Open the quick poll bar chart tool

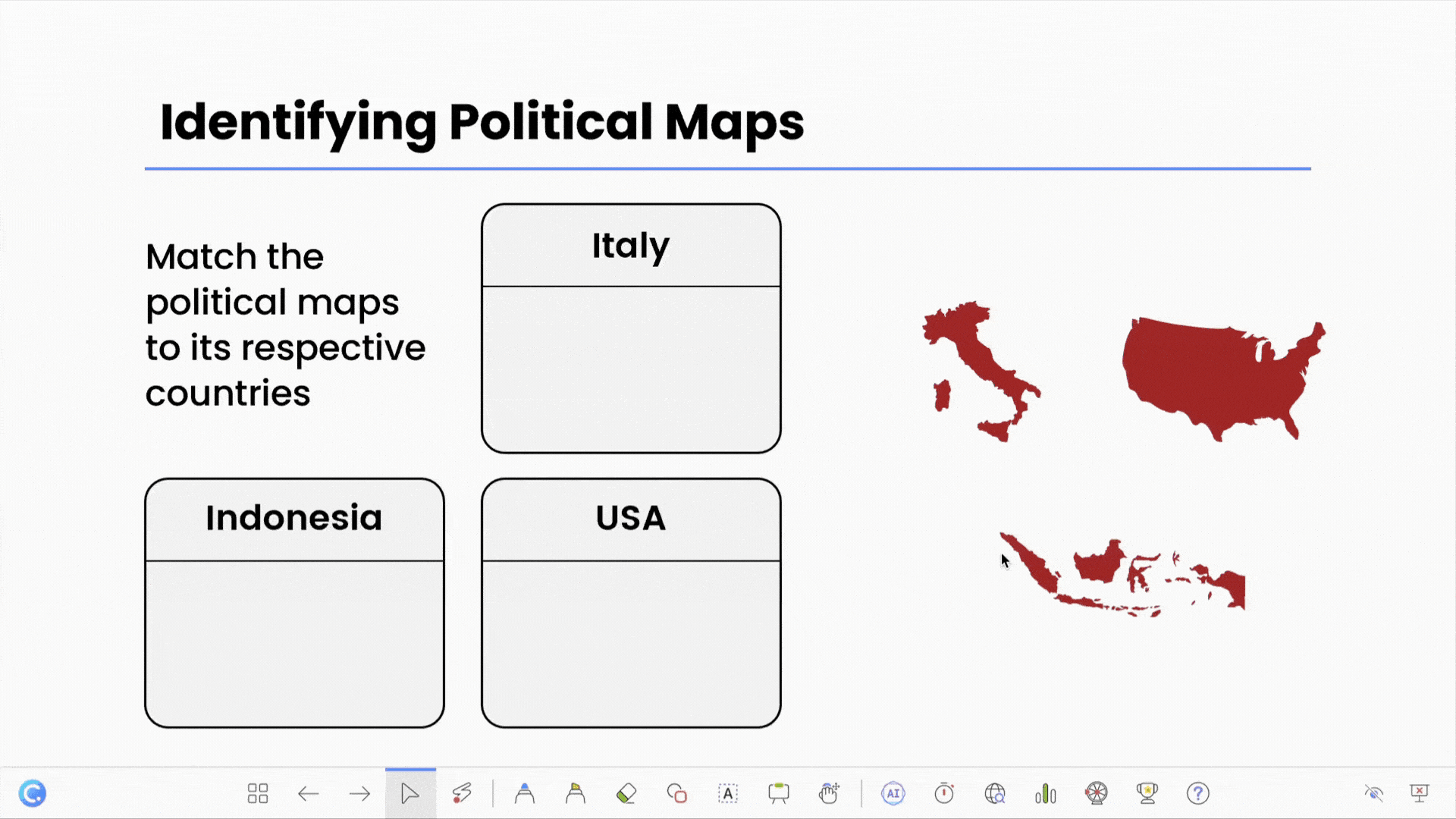1046,793
